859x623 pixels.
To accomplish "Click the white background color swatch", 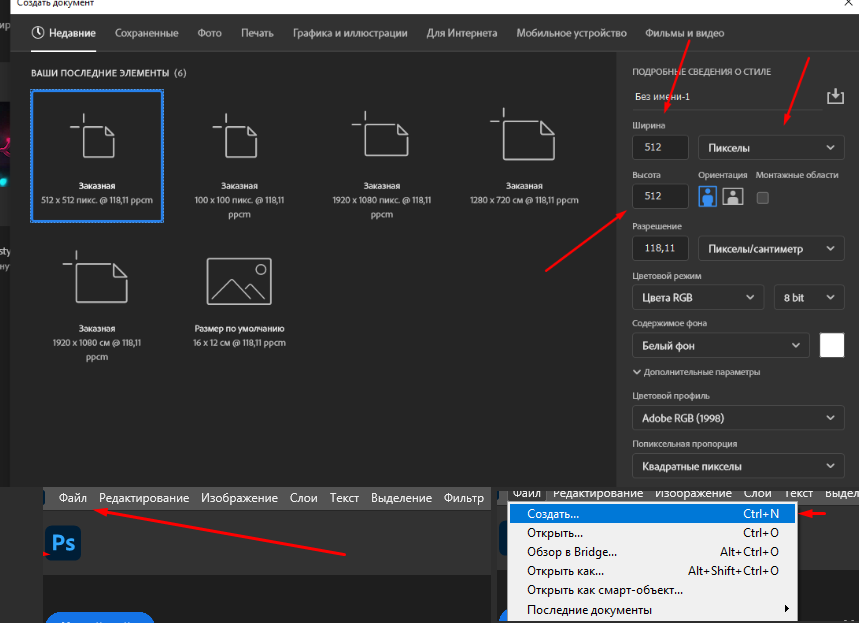I will 832,345.
